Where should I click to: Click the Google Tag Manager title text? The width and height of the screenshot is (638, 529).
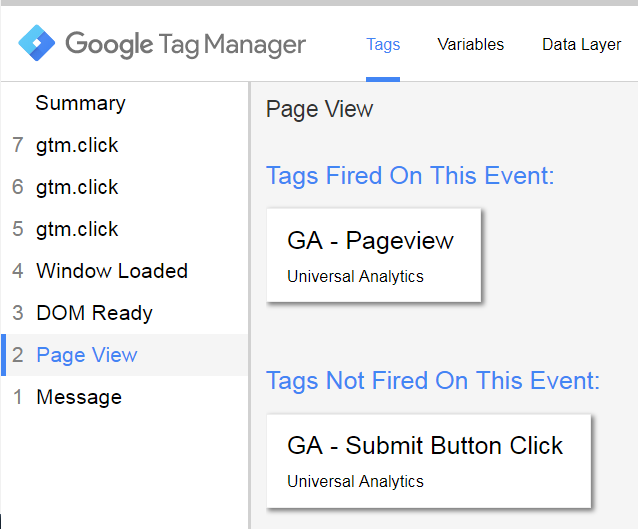185,45
